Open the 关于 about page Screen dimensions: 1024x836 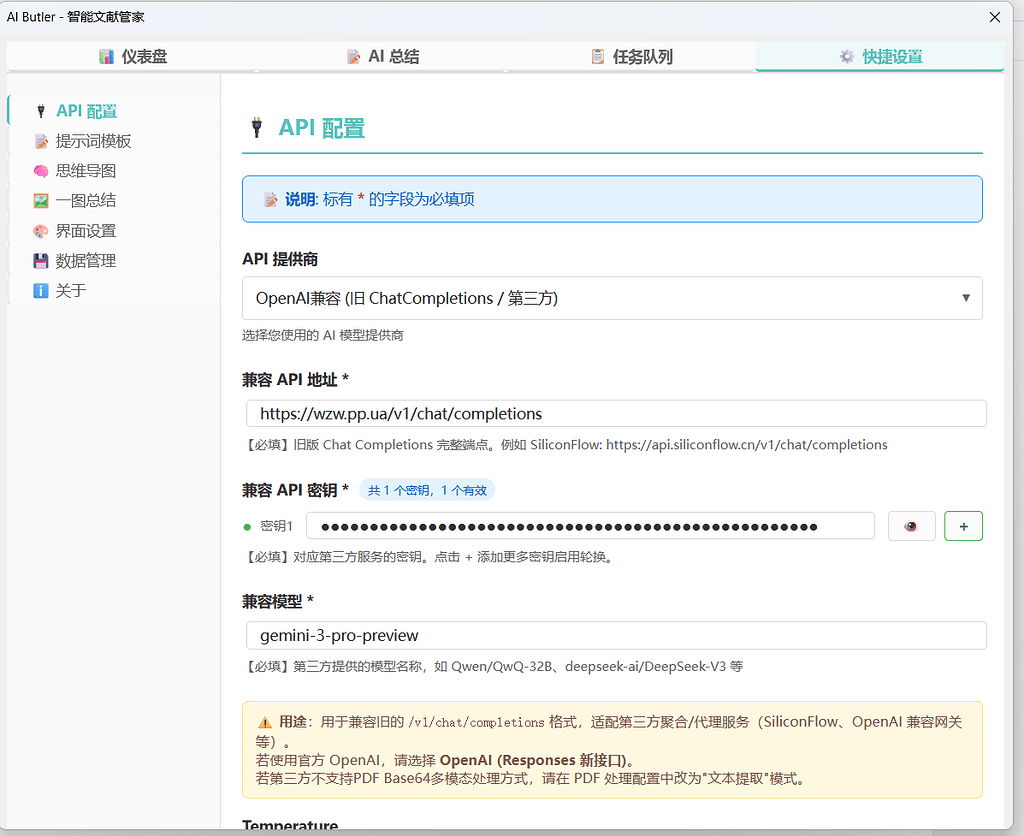pyautogui.click(x=114, y=291)
